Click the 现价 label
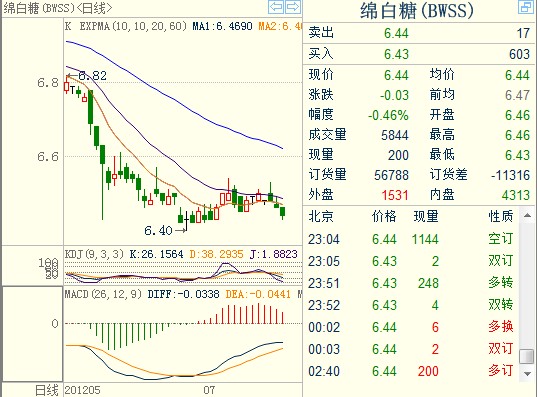The width and height of the screenshot is (537, 397). pyautogui.click(x=321, y=74)
